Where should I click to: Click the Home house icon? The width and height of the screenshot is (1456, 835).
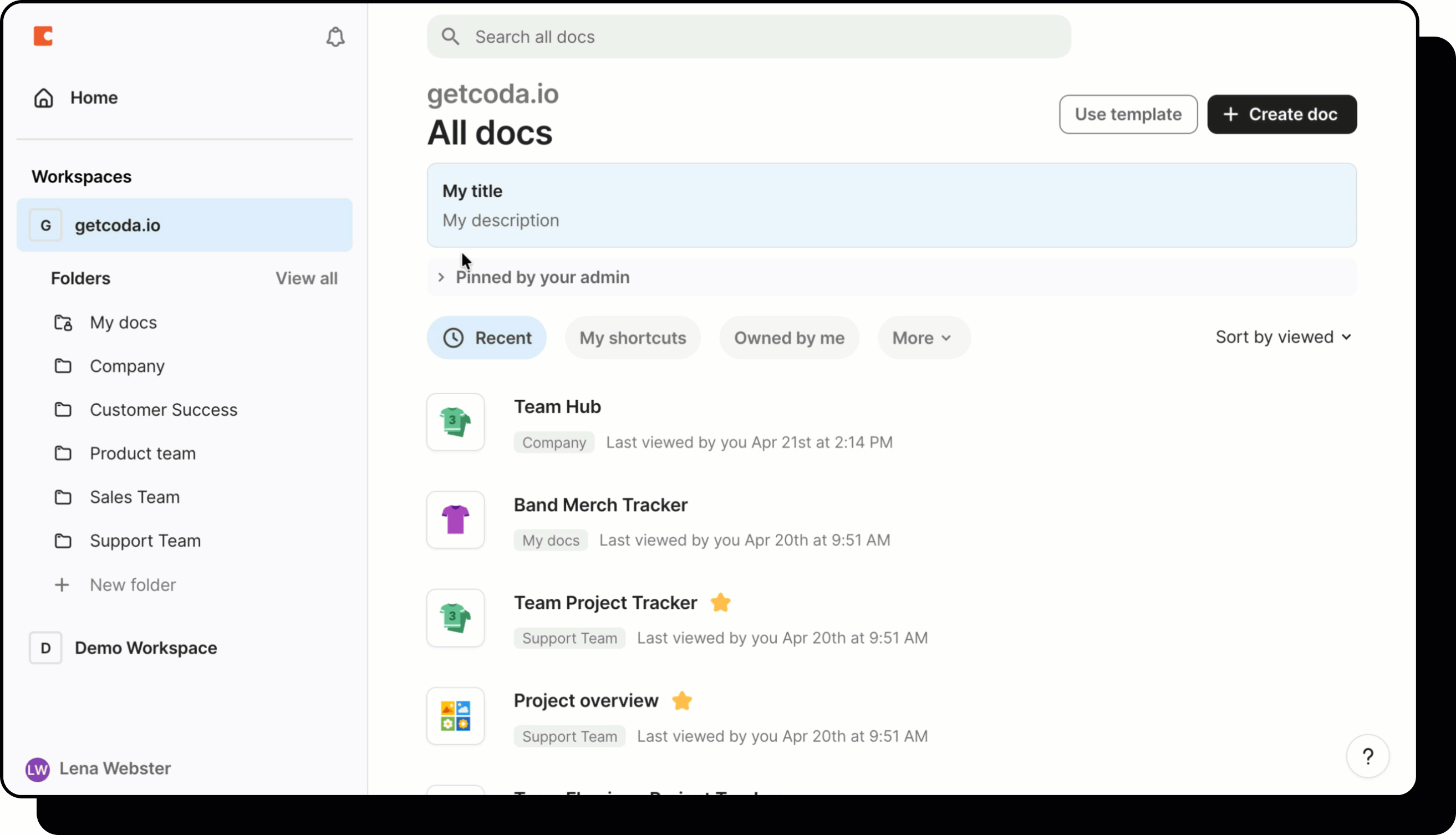pos(44,98)
